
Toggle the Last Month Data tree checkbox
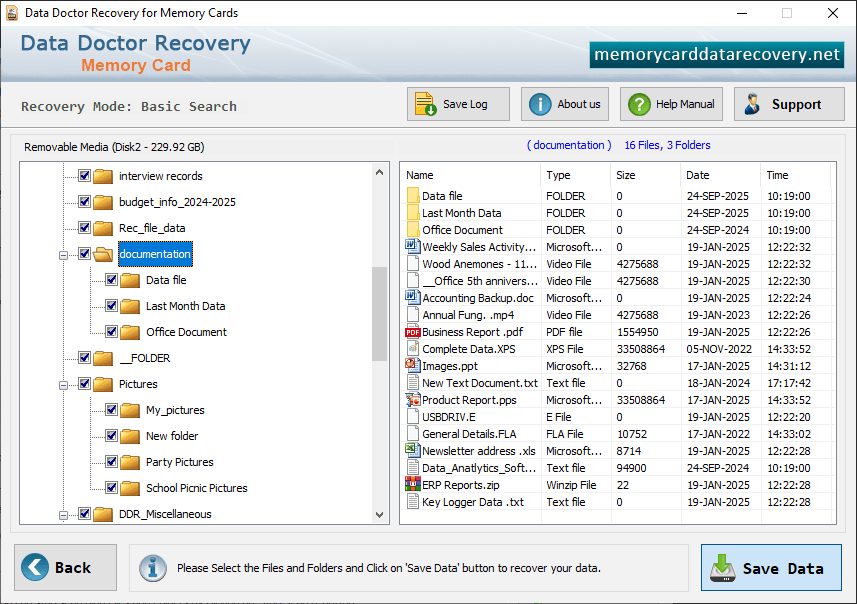111,306
